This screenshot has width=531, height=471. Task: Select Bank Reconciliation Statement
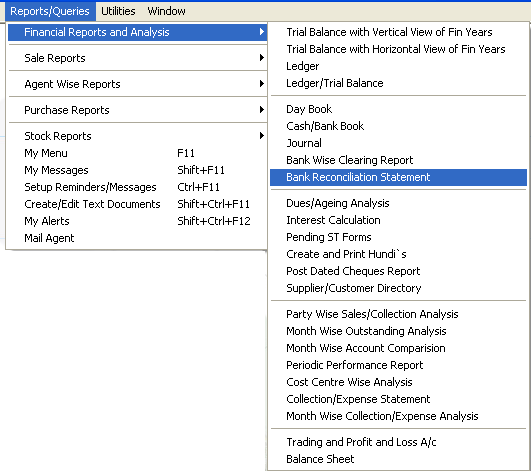pos(398,177)
